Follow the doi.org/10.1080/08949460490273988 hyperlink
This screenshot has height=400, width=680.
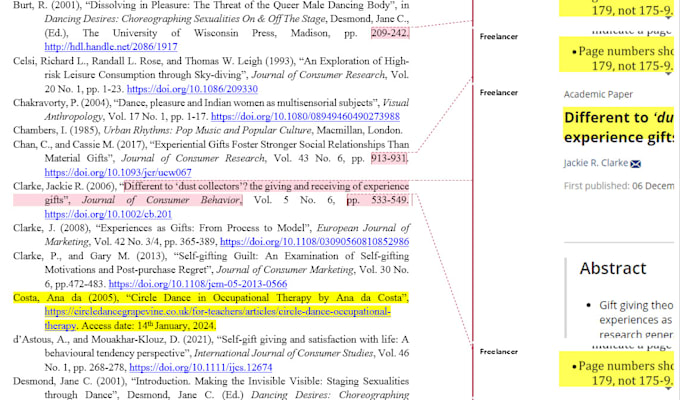305,117
